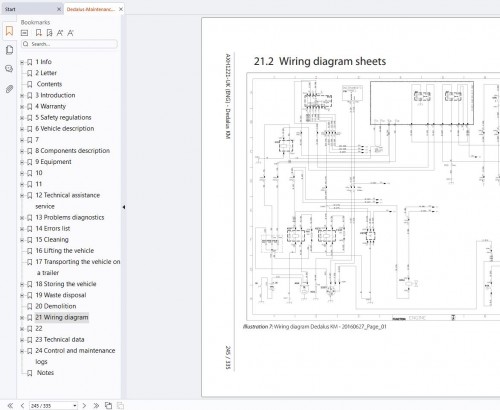Jump to 7 bookmark entry
Screen dimensions: 500x410
point(37,140)
